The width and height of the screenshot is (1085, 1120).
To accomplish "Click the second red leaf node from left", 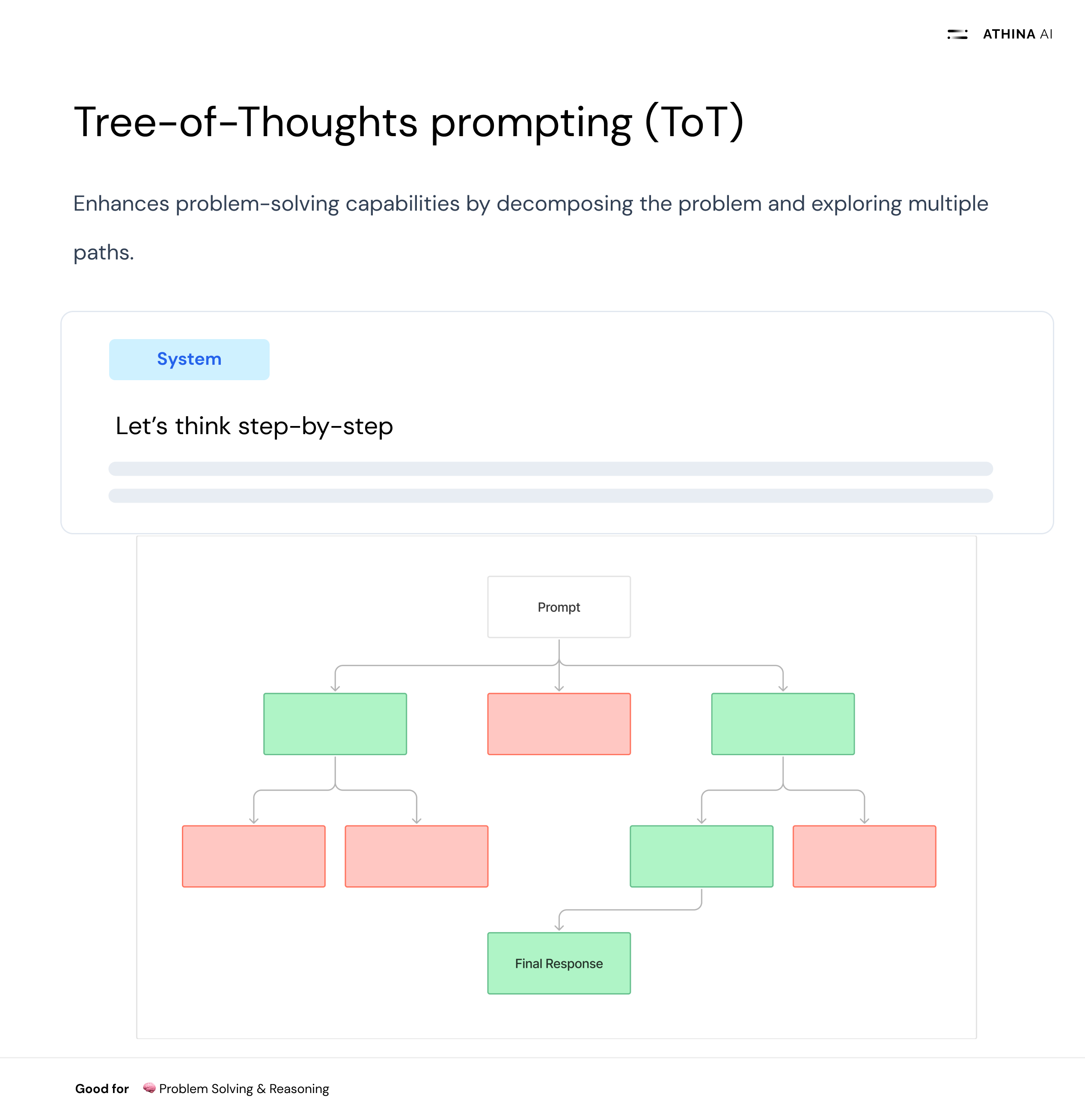I will click(416, 856).
